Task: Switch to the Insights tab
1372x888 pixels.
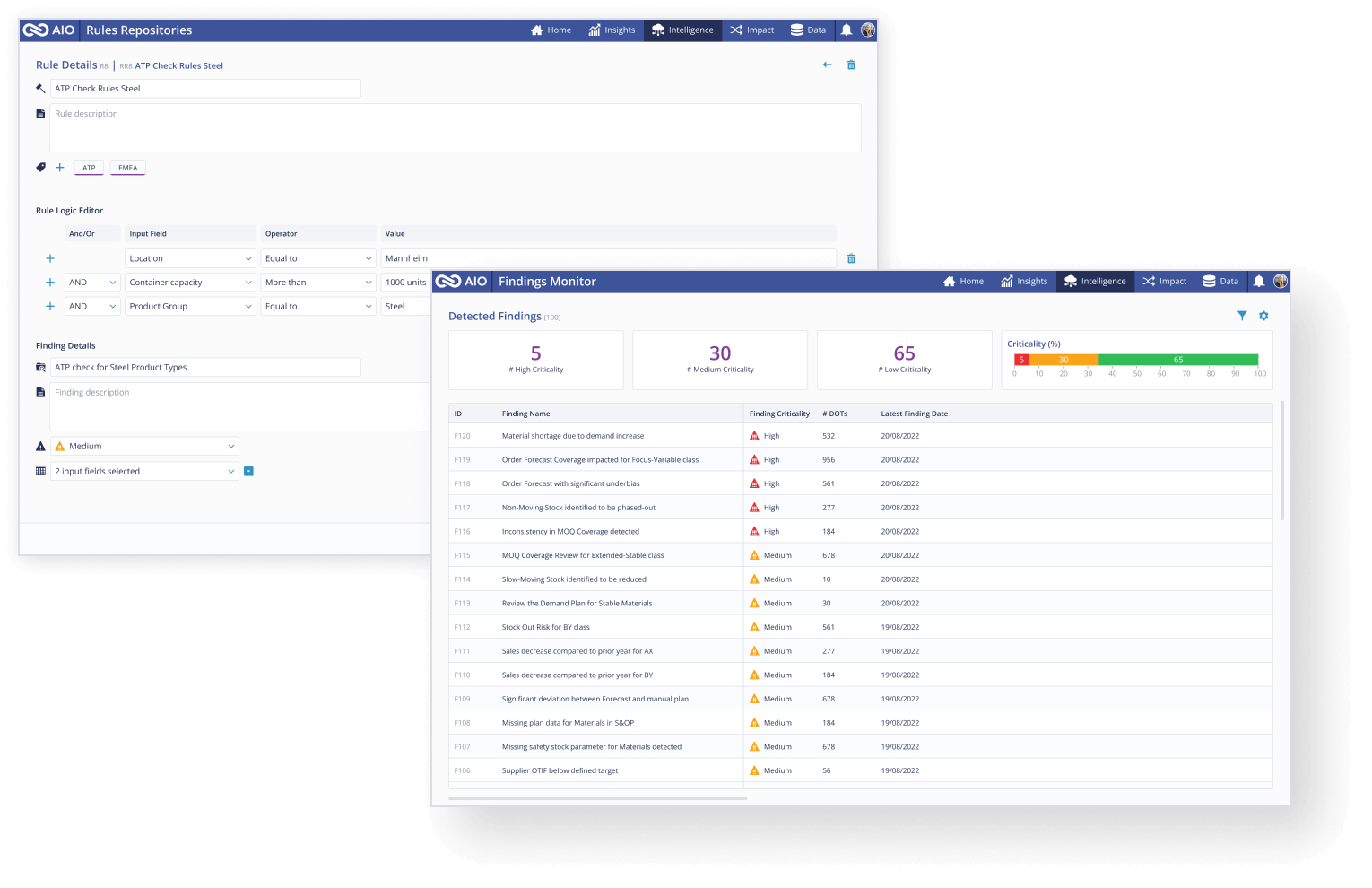Action: (1024, 281)
